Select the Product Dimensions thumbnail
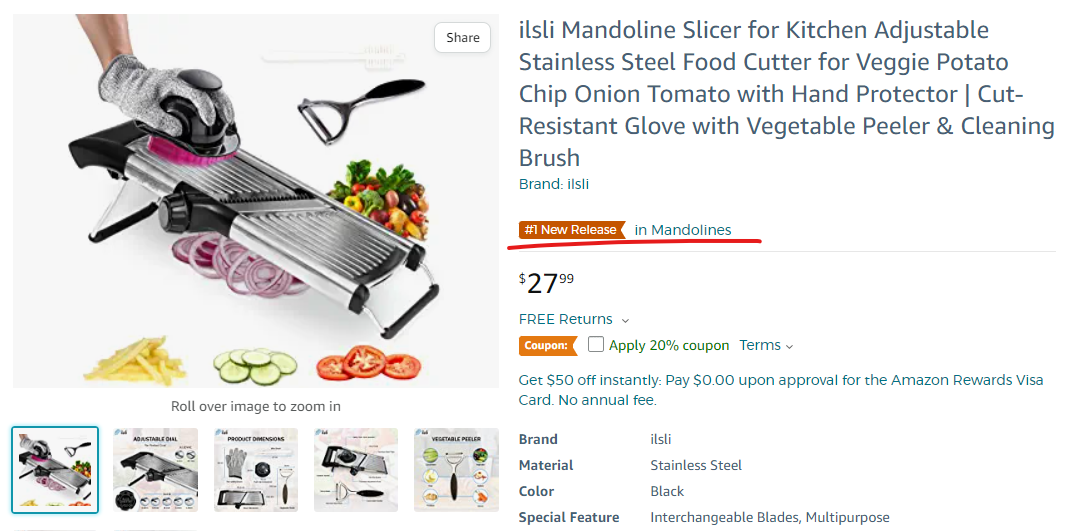The height and width of the screenshot is (531, 1072). coord(256,470)
